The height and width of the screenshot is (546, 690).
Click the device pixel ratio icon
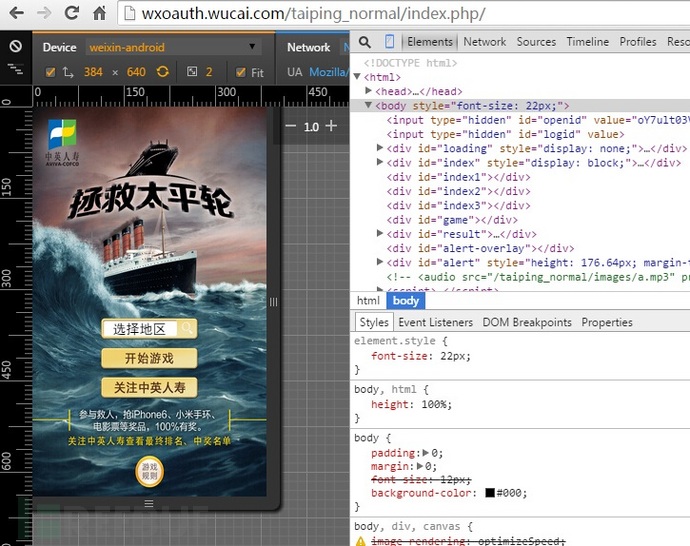click(x=192, y=71)
